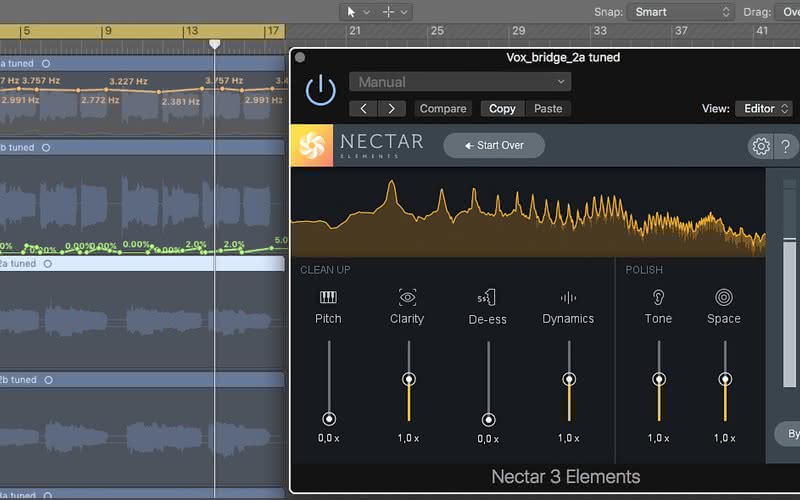Adjust the Space slider handle
This screenshot has width=800, height=500.
[x=725, y=379]
